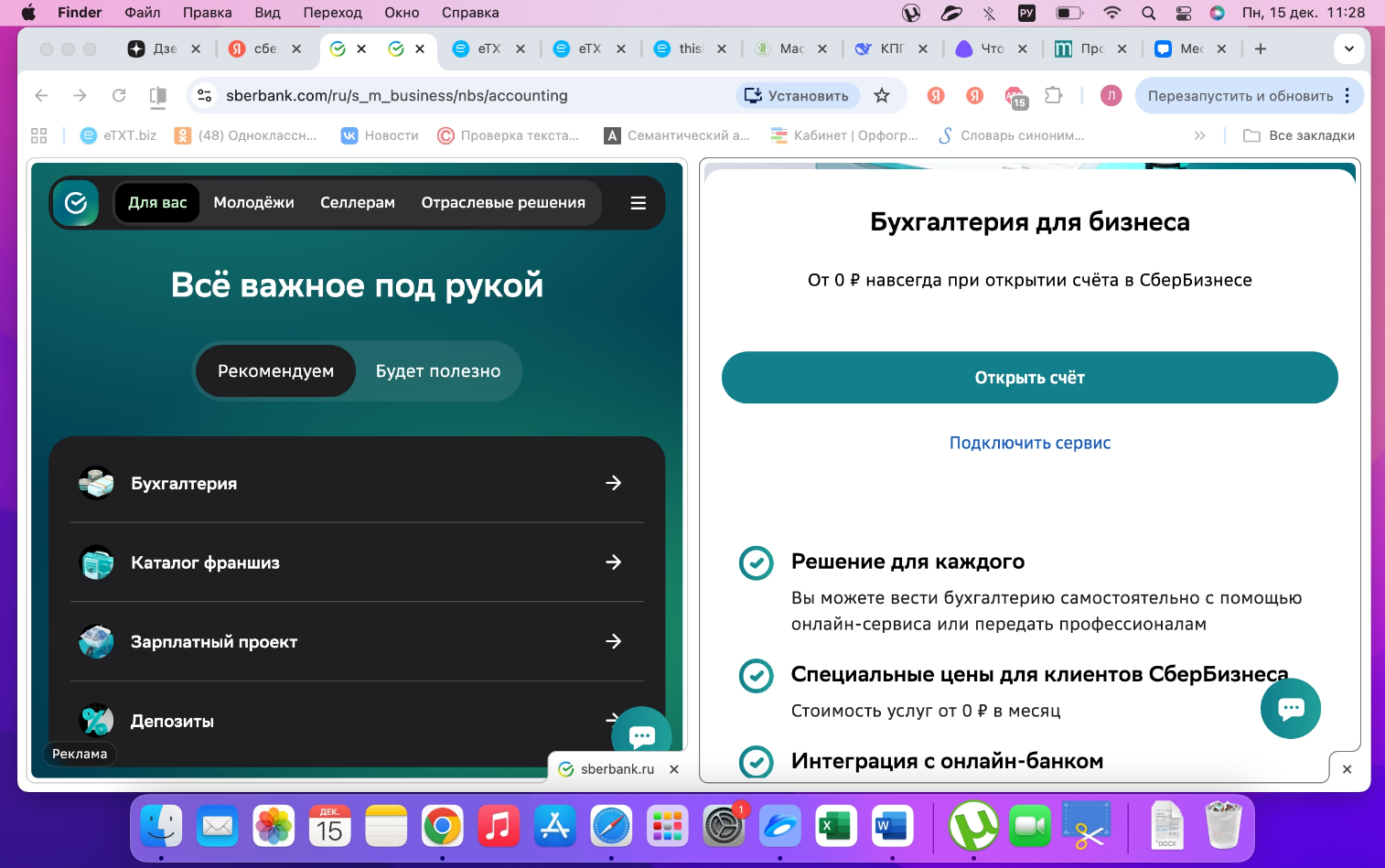Viewport: 1385px width, 868px height.
Task: Open the Chrome extensions puzzle icon
Action: coord(1053,96)
